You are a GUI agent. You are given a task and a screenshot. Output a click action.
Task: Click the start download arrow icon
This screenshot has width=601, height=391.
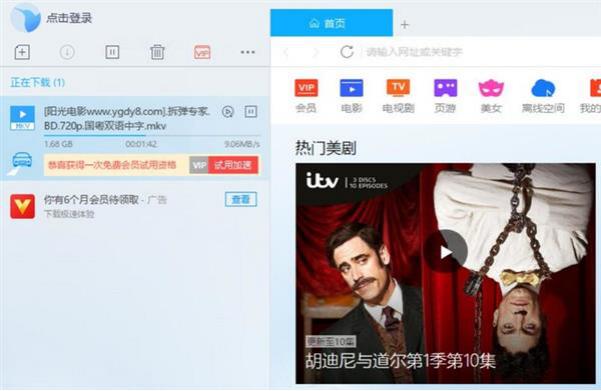pos(67,52)
